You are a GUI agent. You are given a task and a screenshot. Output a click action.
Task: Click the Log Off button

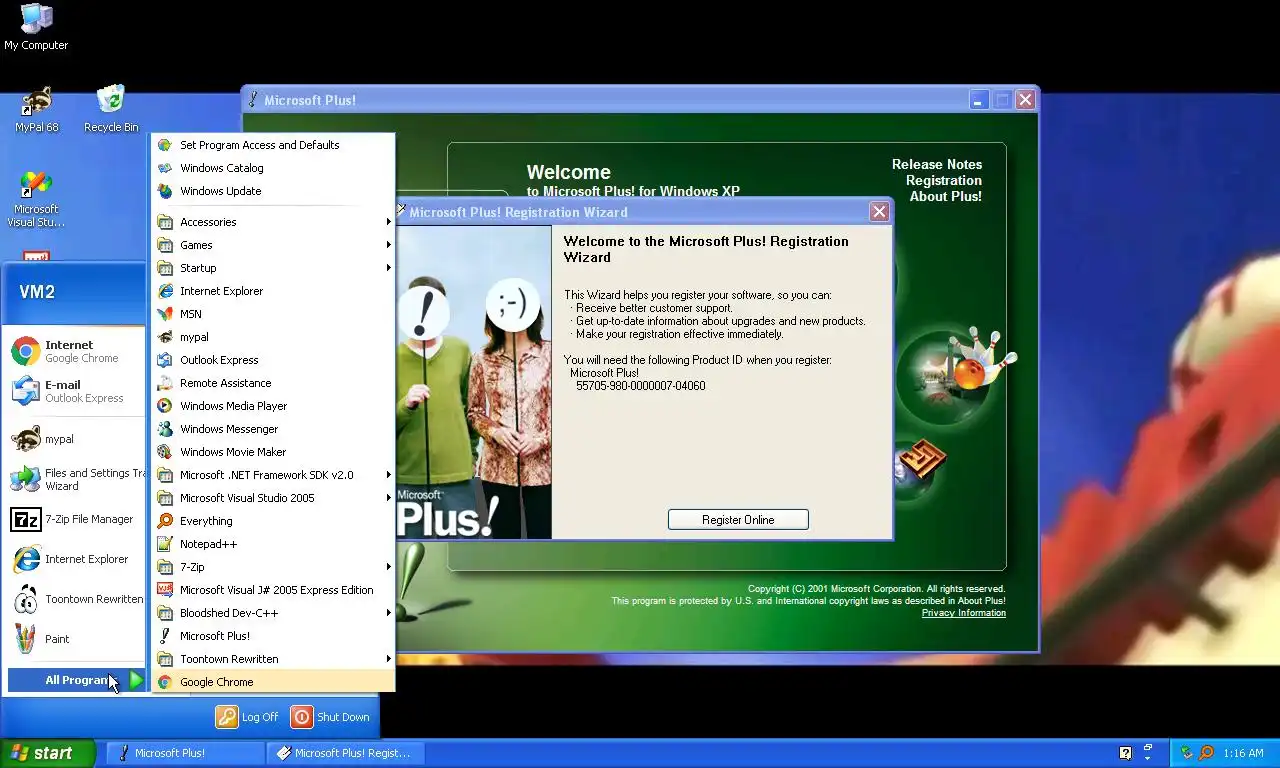pos(247,717)
